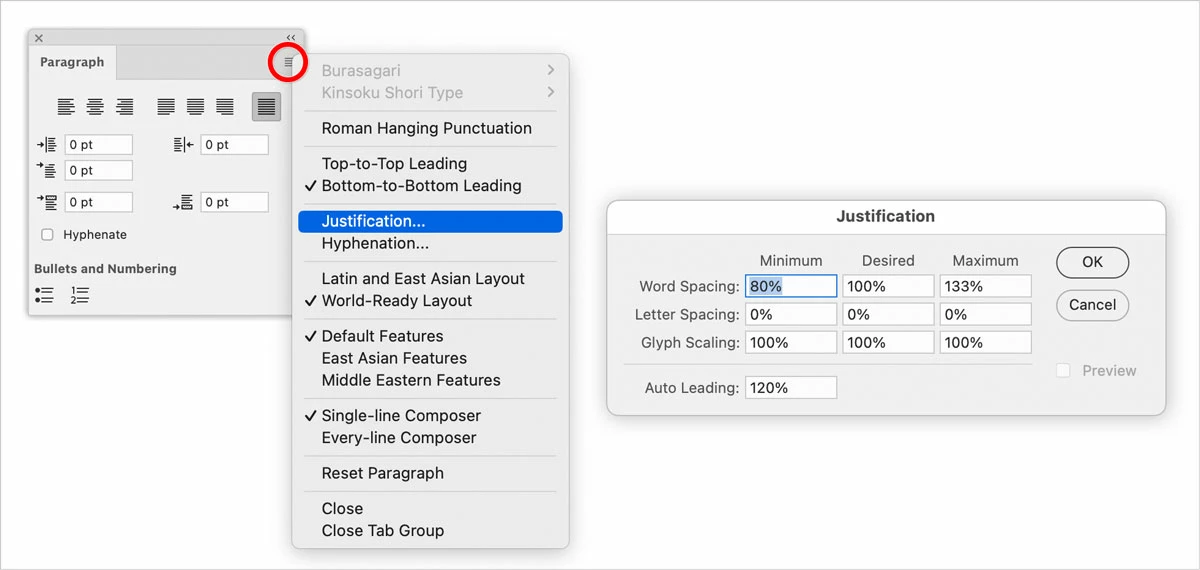Viewport: 1200px width, 570px height.
Task: Click the left align text icon
Action: pyautogui.click(x=66, y=106)
